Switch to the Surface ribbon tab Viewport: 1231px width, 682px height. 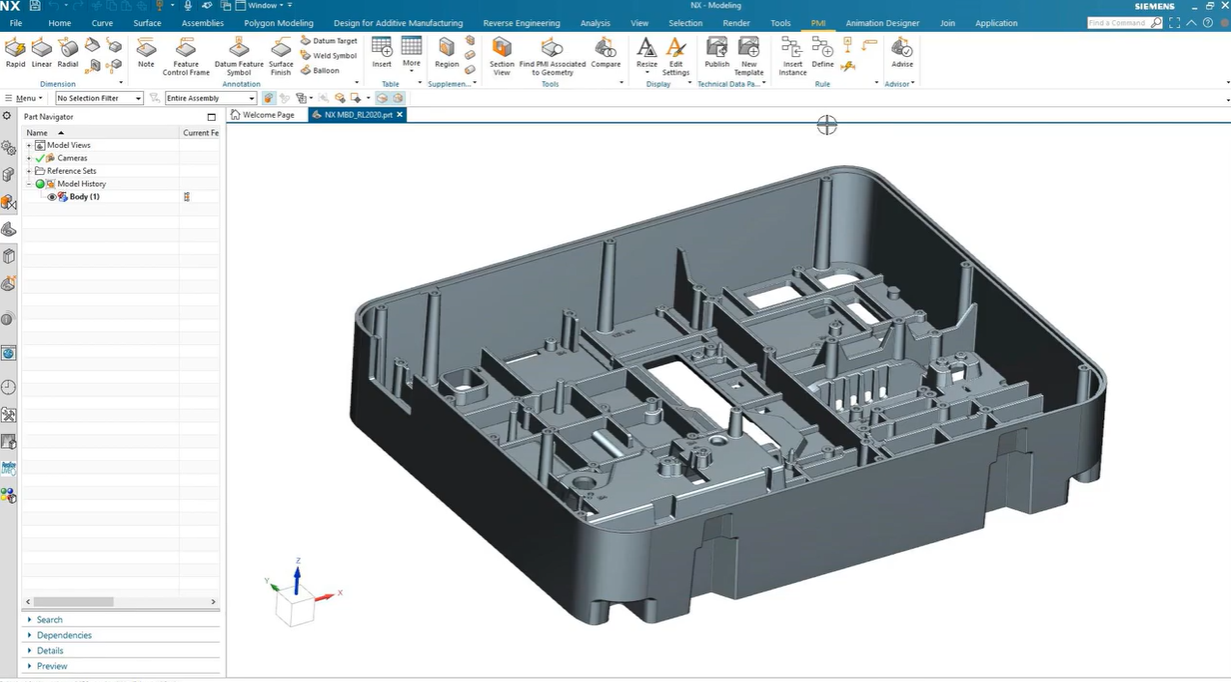click(147, 23)
